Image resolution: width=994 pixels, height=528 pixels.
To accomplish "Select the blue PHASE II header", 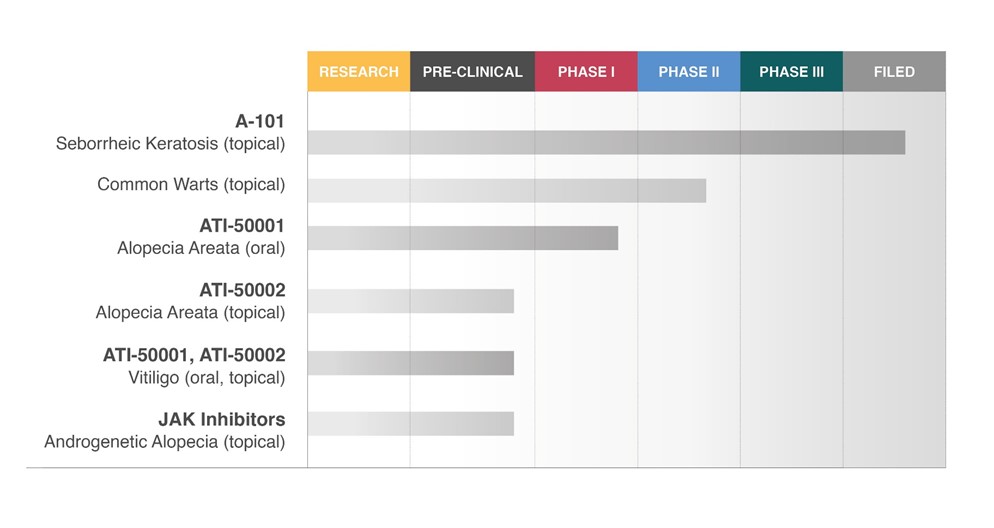I will 689,72.
